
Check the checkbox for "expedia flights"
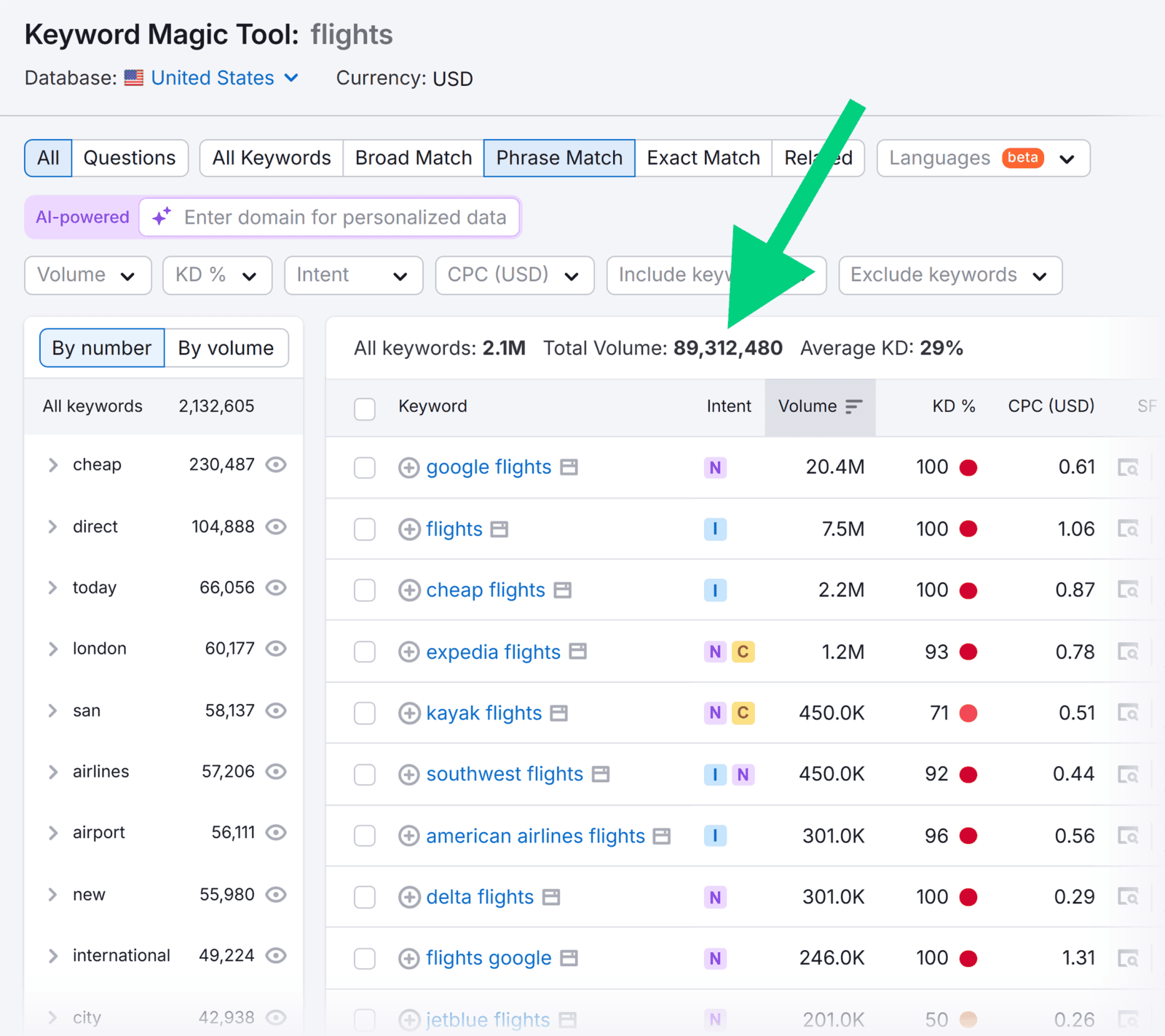(364, 652)
